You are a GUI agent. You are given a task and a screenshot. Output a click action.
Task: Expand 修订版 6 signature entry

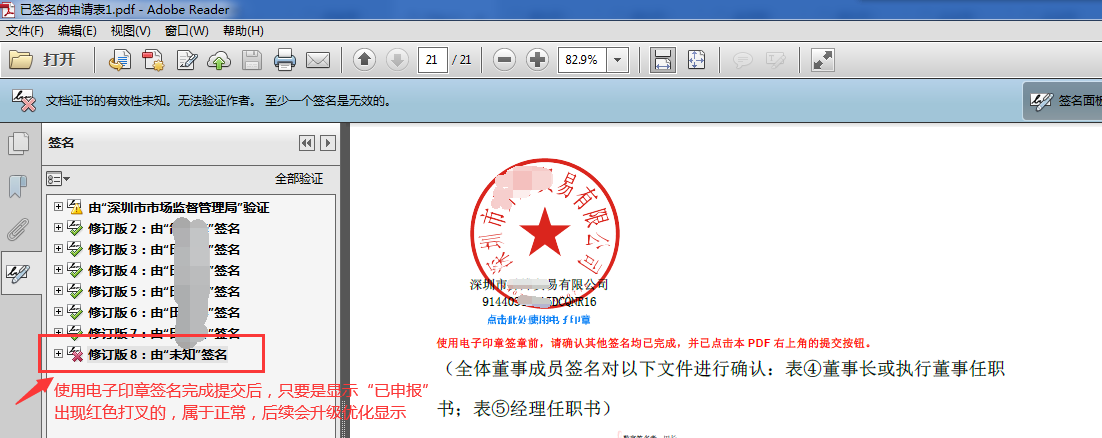pyautogui.click(x=58, y=311)
